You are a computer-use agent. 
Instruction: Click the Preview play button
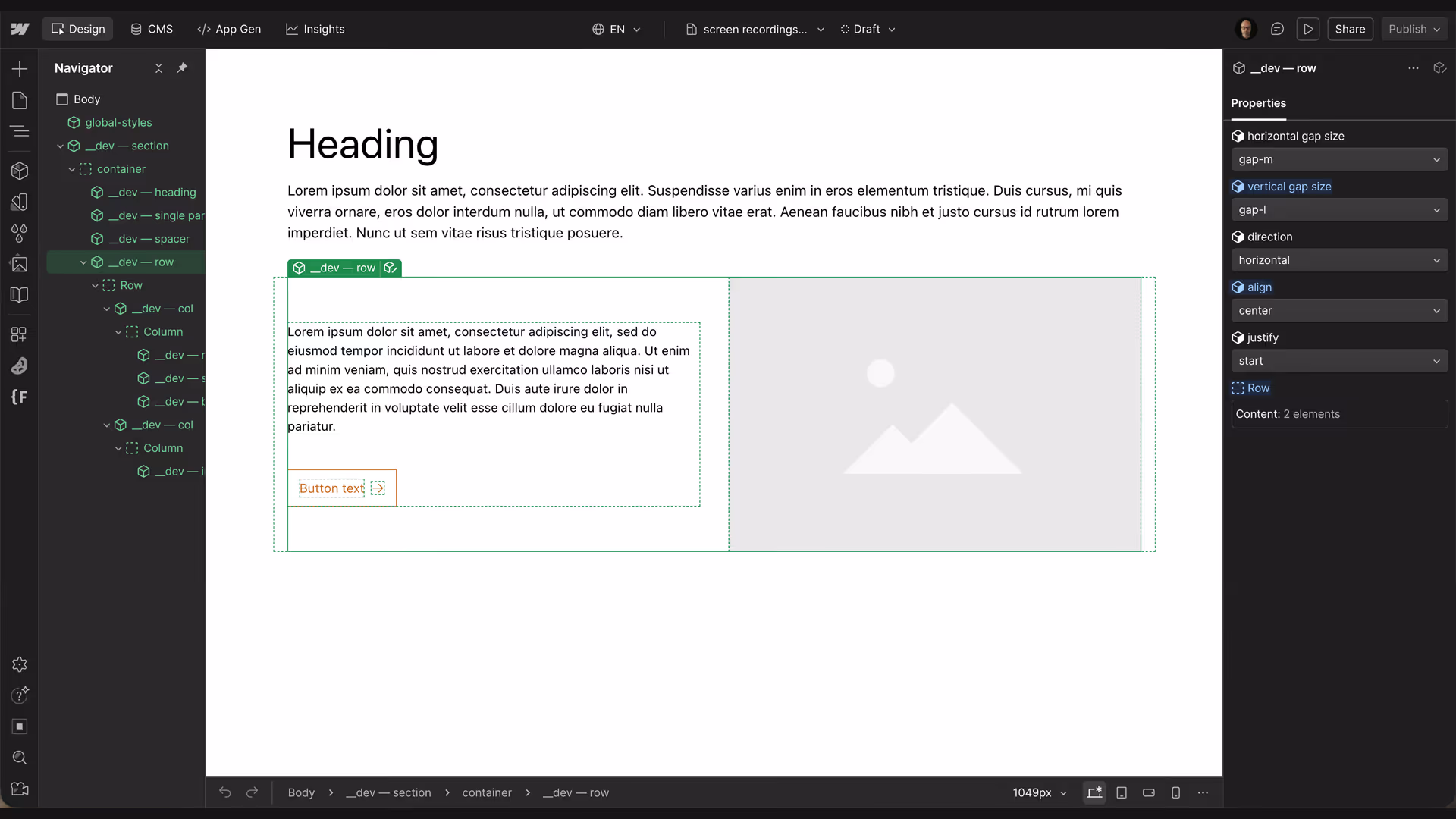click(1308, 29)
